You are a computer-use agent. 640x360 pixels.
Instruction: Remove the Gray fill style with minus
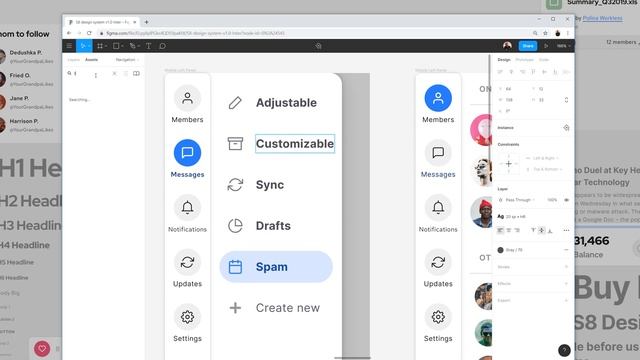point(566,250)
